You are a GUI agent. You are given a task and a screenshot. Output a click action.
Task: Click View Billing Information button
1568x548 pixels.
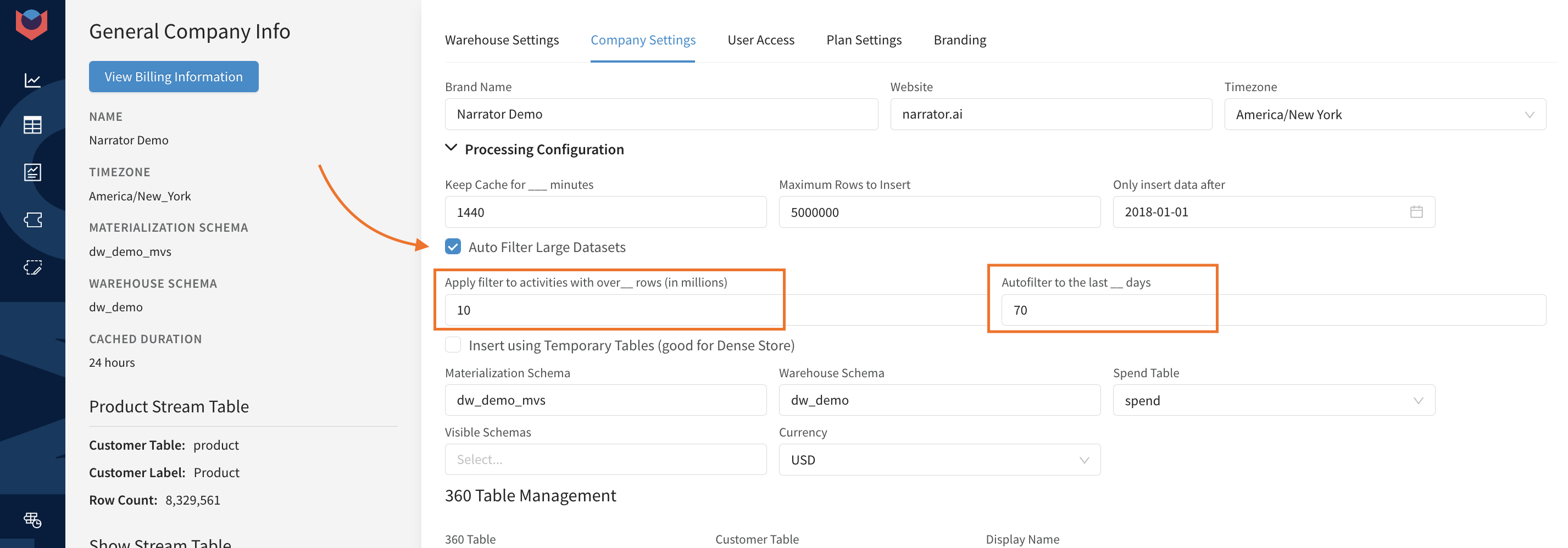click(174, 77)
